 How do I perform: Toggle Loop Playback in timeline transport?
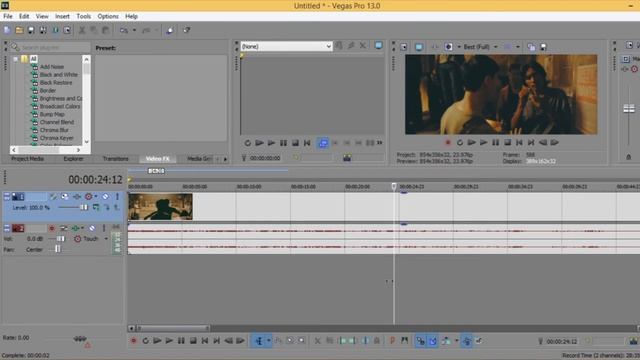[x=145, y=341]
